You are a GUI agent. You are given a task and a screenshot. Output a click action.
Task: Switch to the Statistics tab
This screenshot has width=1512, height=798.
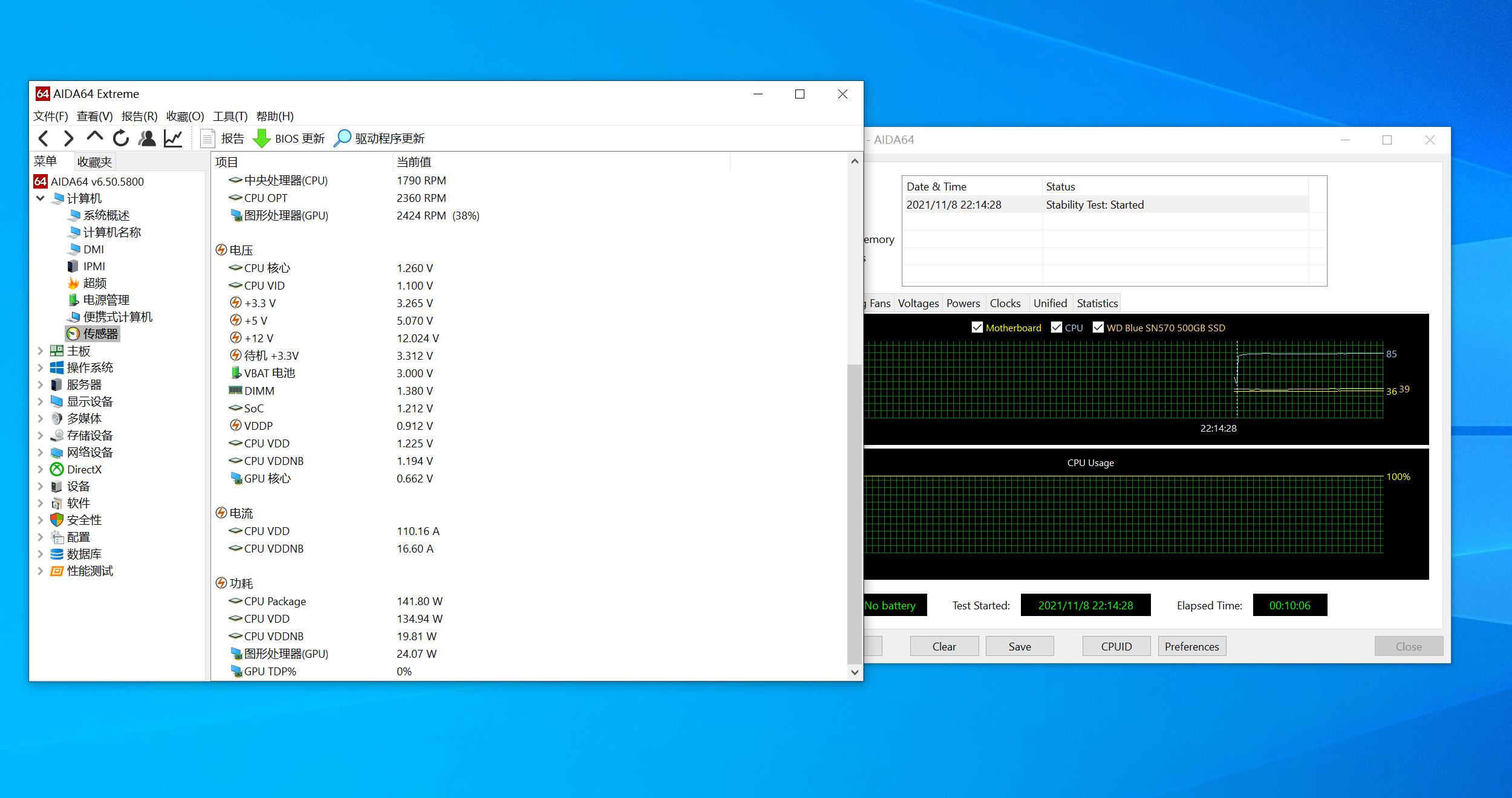coord(1097,303)
